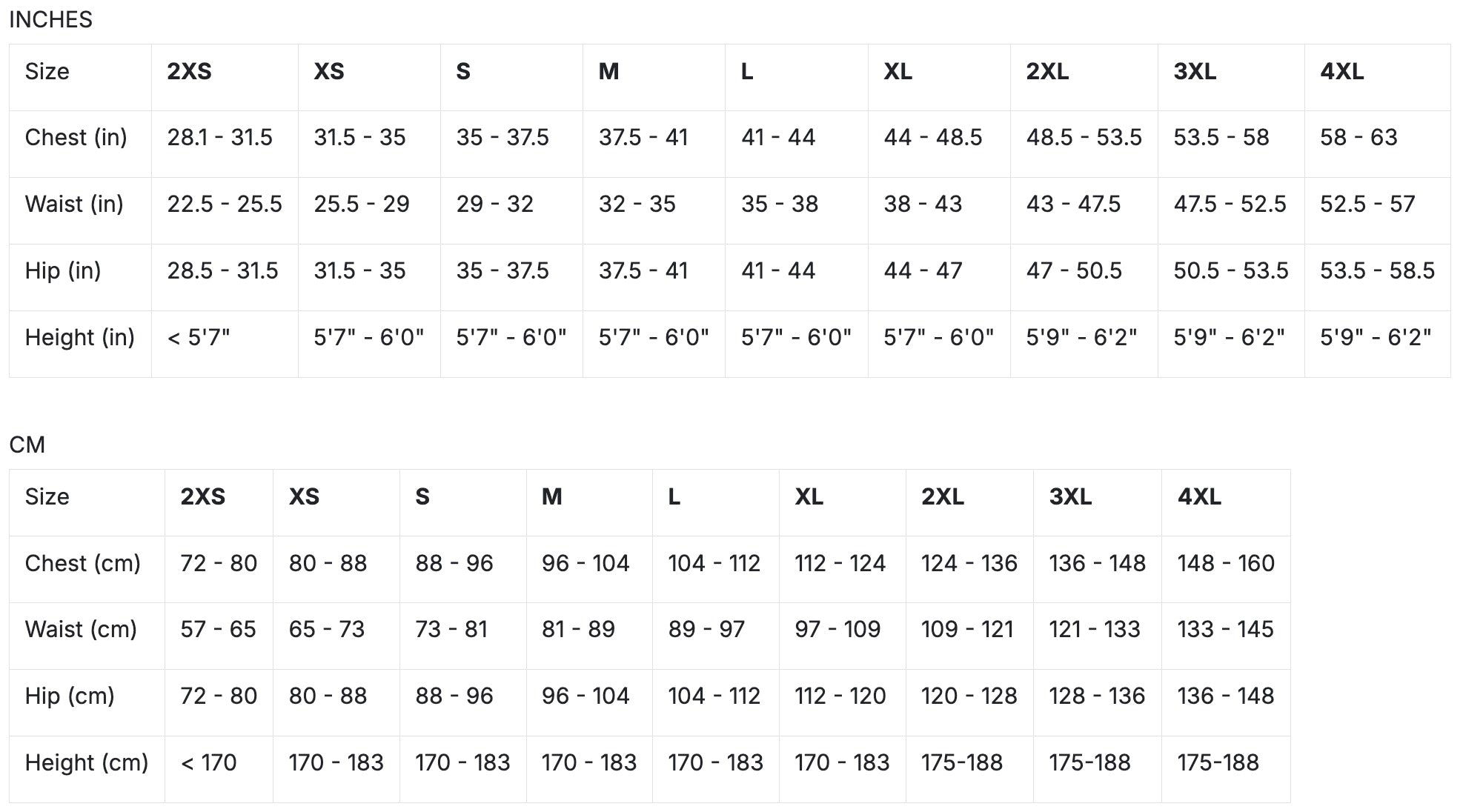Select the Hip (cm) row label
Image resolution: width=1463 pixels, height=812 pixels.
(x=70, y=696)
